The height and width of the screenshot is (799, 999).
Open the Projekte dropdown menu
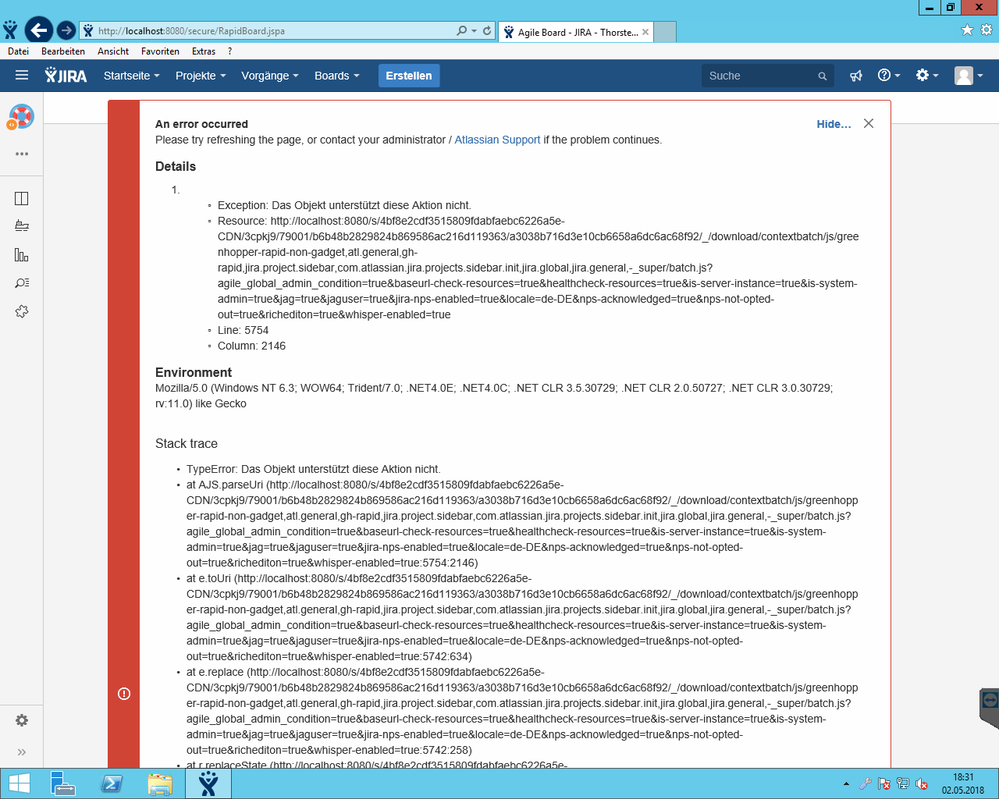coord(201,75)
